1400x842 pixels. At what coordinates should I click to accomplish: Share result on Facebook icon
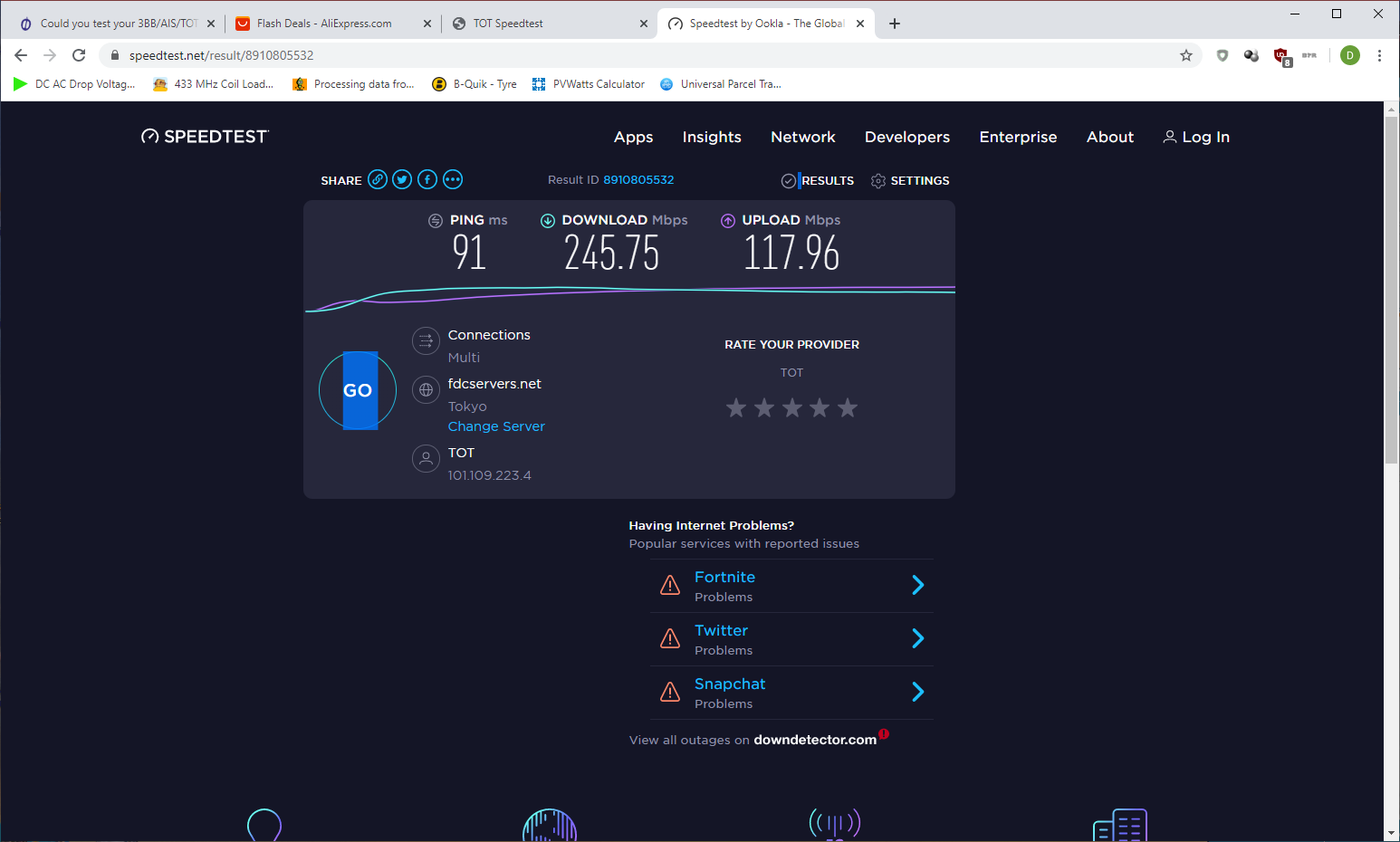coord(427,179)
